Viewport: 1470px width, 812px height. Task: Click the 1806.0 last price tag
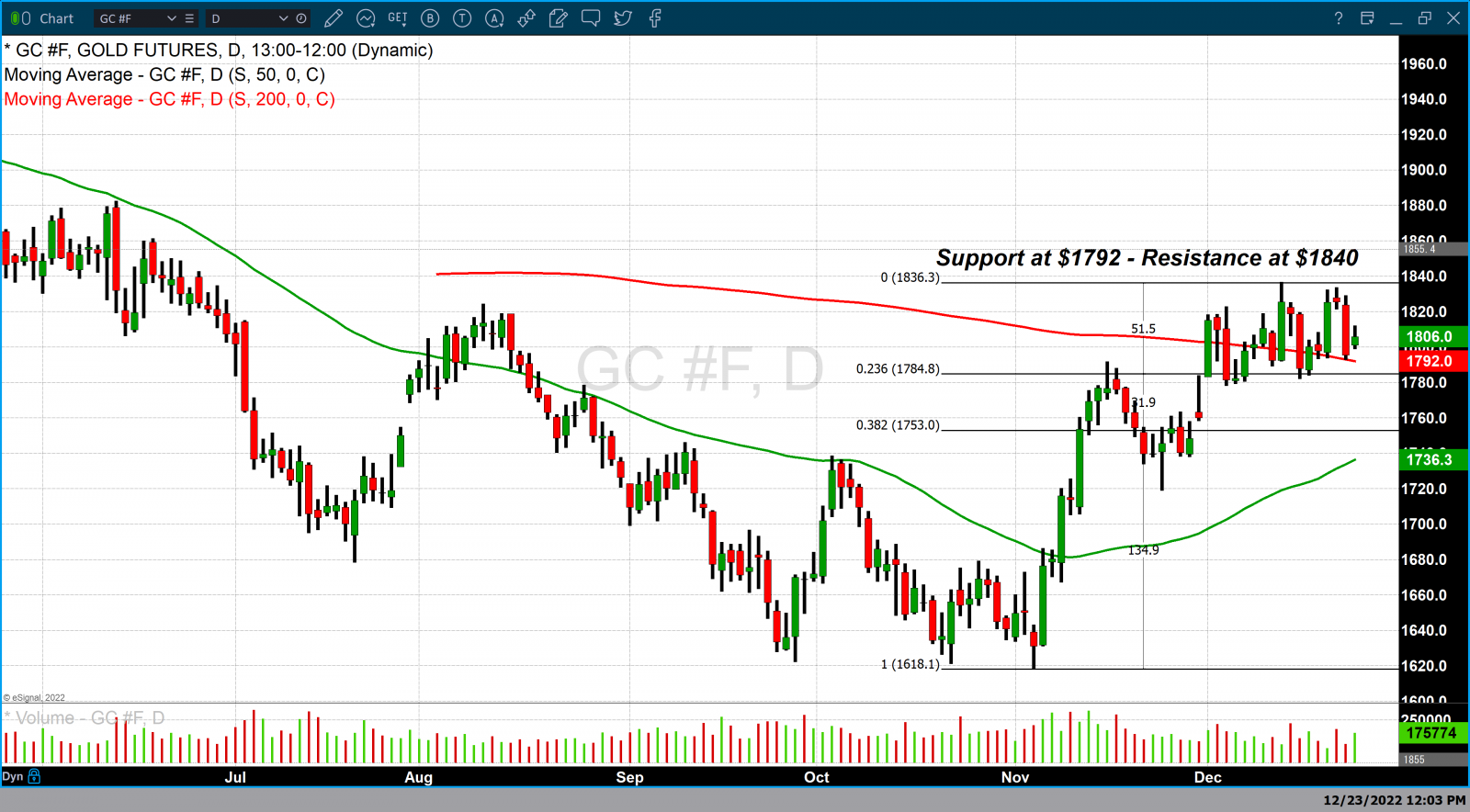1432,337
